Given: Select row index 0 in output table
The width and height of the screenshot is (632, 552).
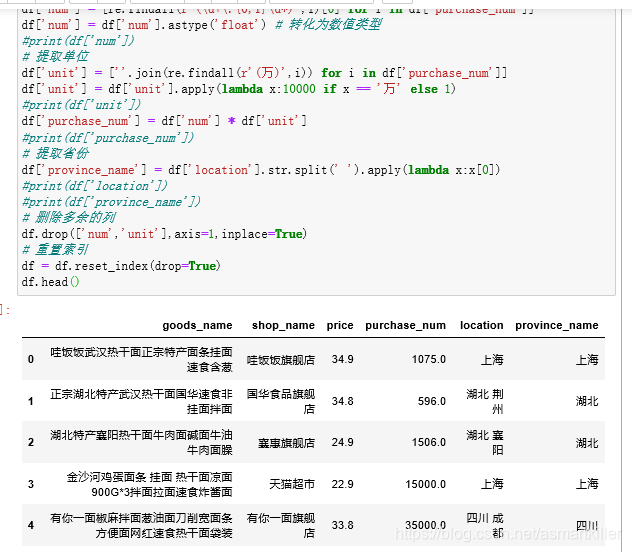Looking at the screenshot, I should [31, 359].
